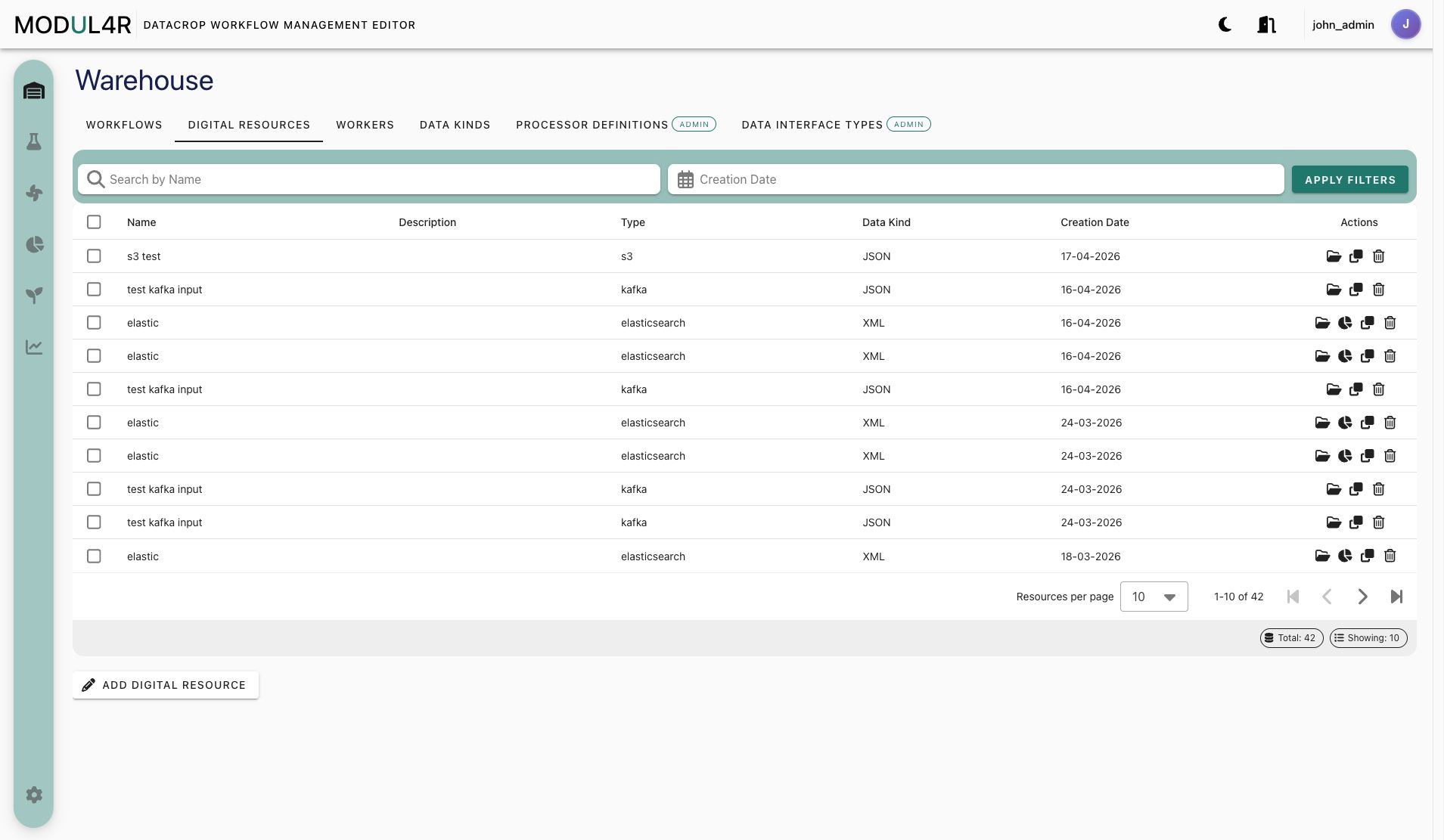Screen dimensions: 1444x840
Task: Duplicate the first test kafka input row
Action: tap(1355, 290)
